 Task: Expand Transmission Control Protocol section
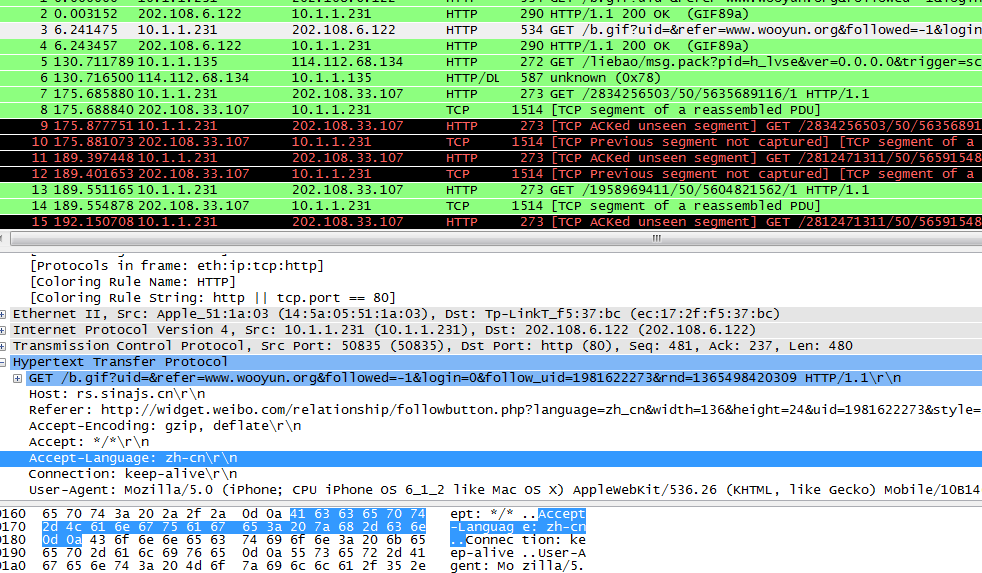click(x=5, y=346)
